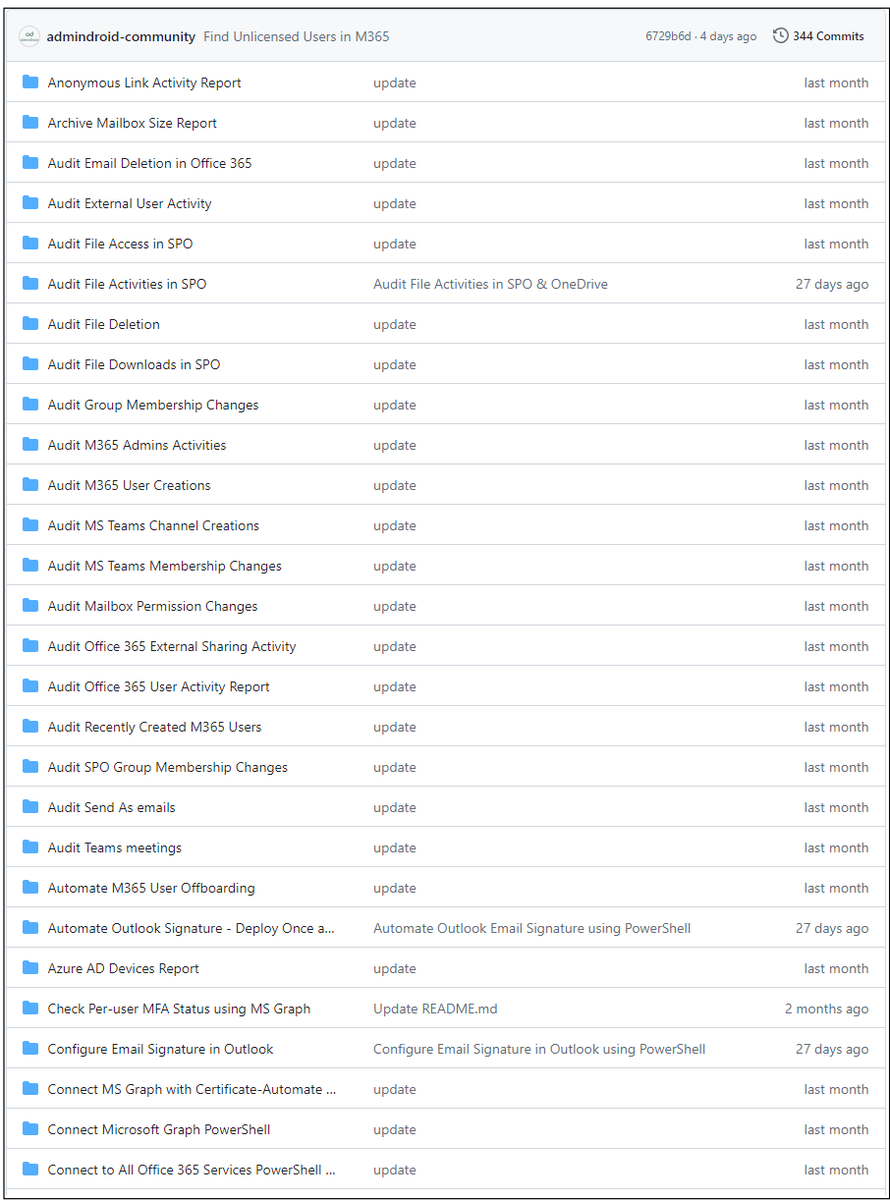Click folder icon for Archive Mailbox Size Report
This screenshot has width=890, height=1200.
(x=30, y=122)
